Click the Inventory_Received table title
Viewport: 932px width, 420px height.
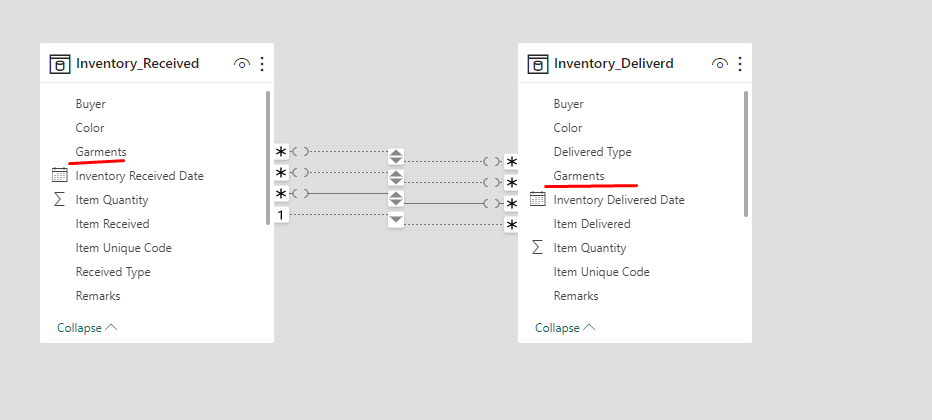click(x=137, y=64)
